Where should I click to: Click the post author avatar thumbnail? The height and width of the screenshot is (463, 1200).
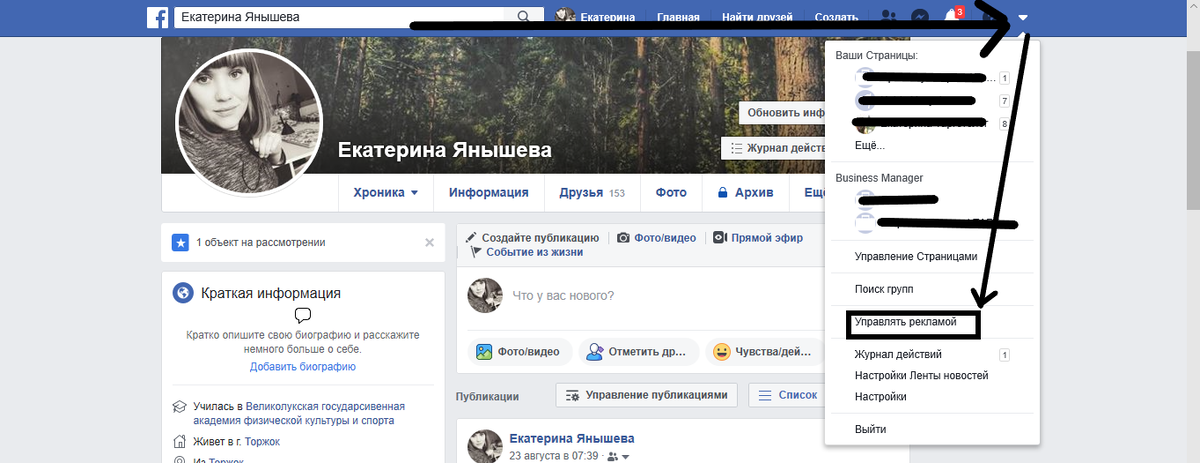tap(485, 446)
